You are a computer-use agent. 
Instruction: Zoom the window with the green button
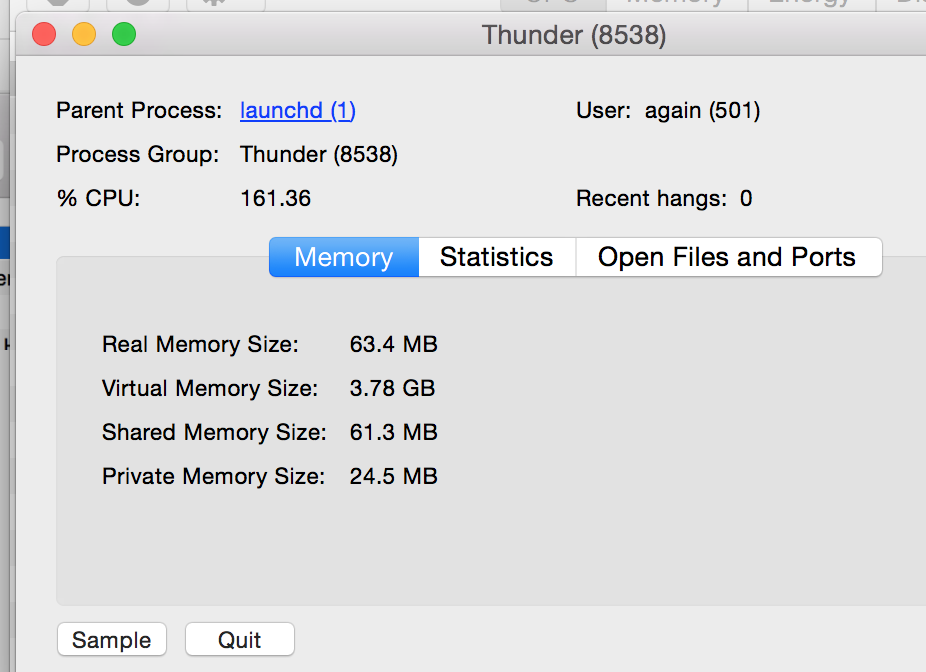pos(124,34)
